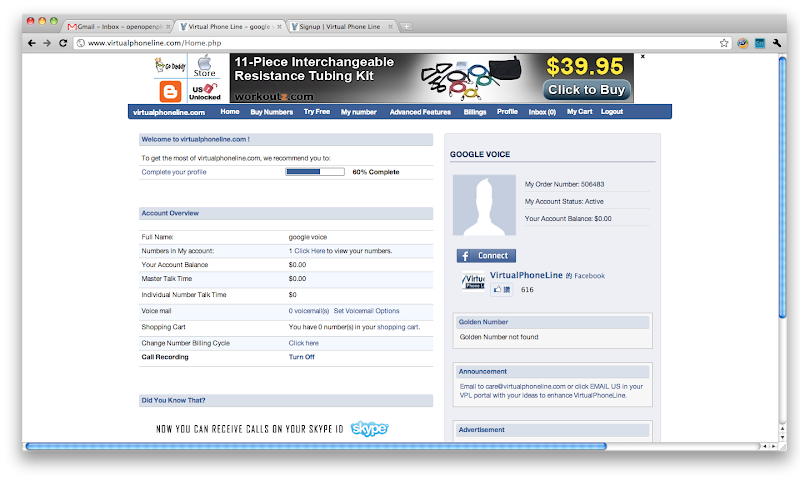Click the green browser extension icon
Viewport: 800px width, 481px height.
[760, 43]
